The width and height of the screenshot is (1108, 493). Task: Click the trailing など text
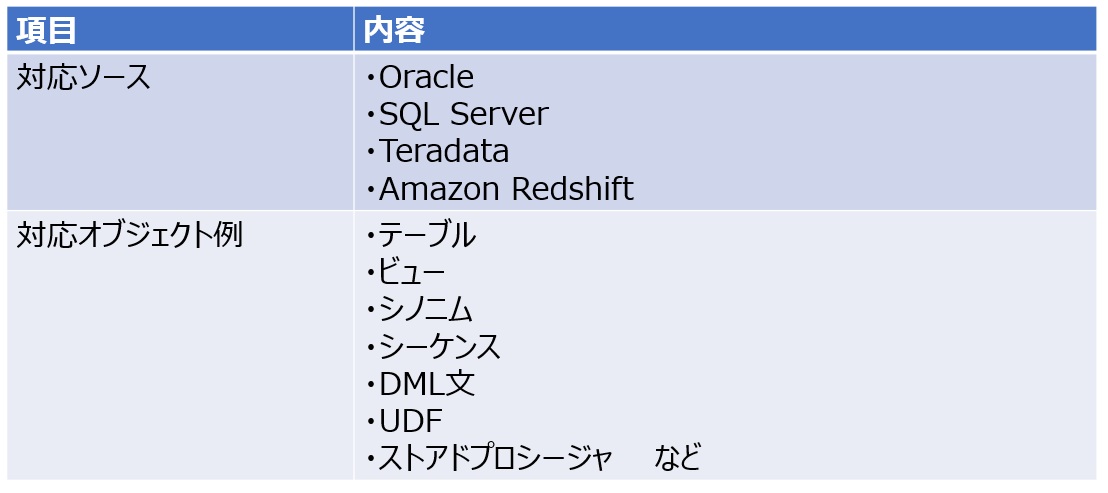[678, 459]
